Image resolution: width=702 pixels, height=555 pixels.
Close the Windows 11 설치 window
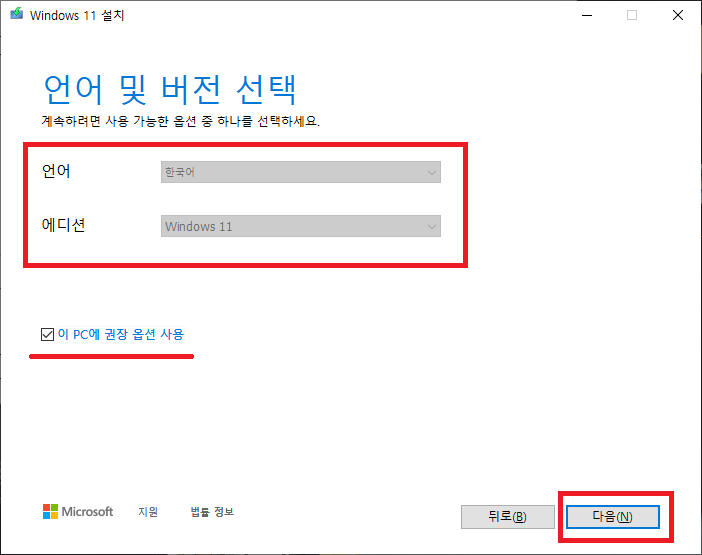[x=678, y=15]
